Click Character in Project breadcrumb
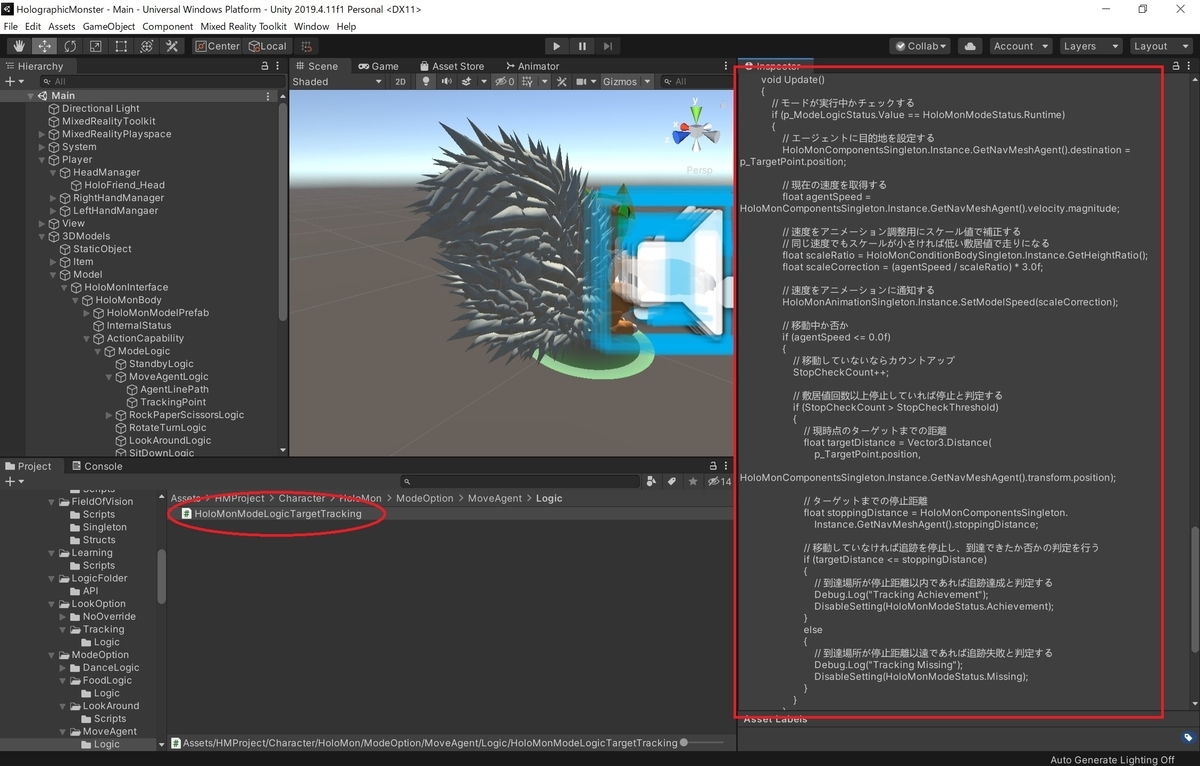Image resolution: width=1200 pixels, height=766 pixels. click(302, 498)
